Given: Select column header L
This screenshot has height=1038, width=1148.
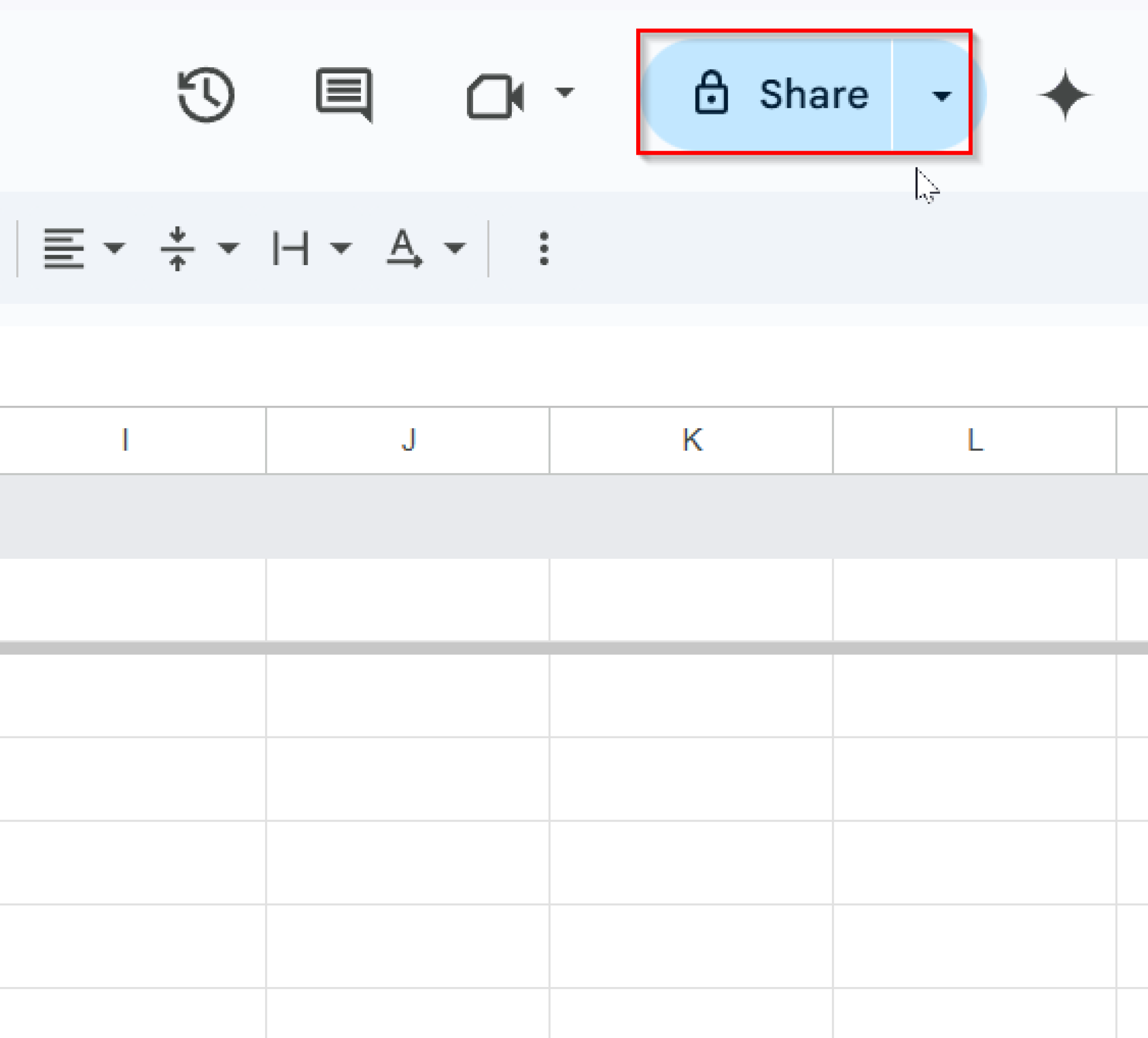Looking at the screenshot, I should tap(974, 439).
